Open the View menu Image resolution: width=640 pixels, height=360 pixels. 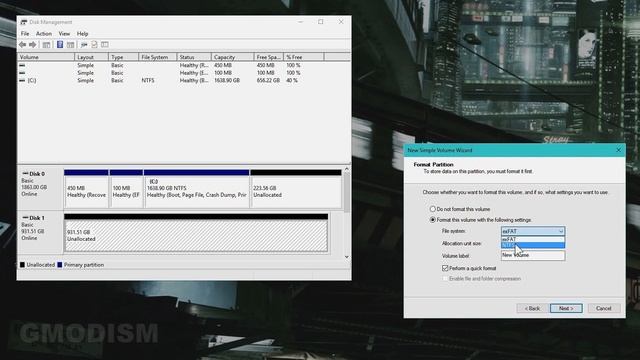[64, 33]
